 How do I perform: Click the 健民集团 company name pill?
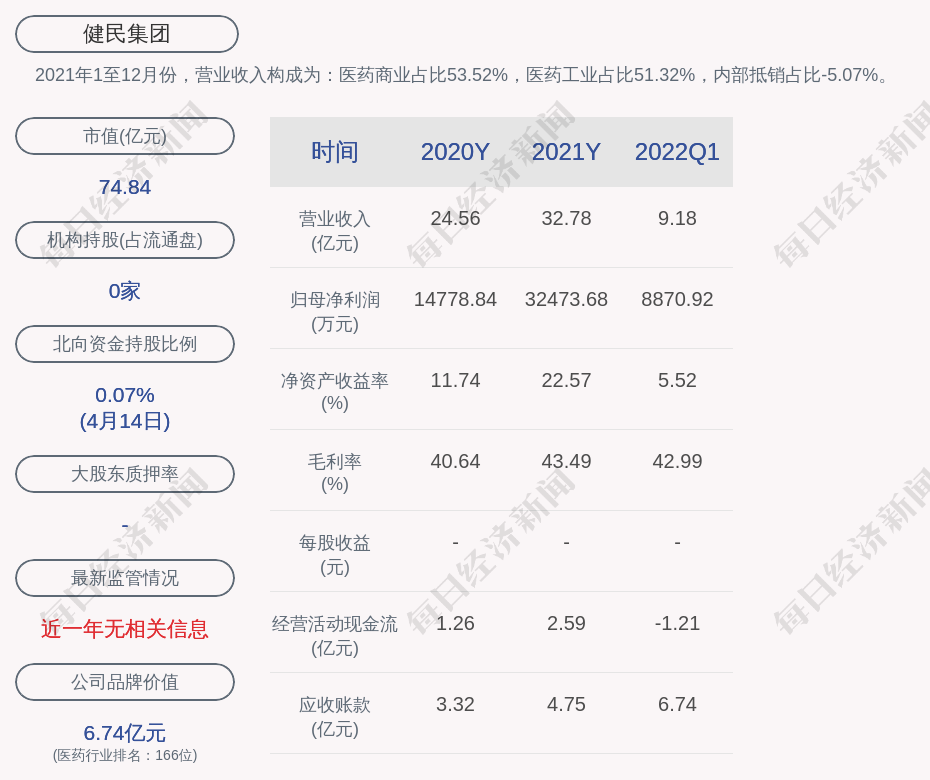coord(127,34)
